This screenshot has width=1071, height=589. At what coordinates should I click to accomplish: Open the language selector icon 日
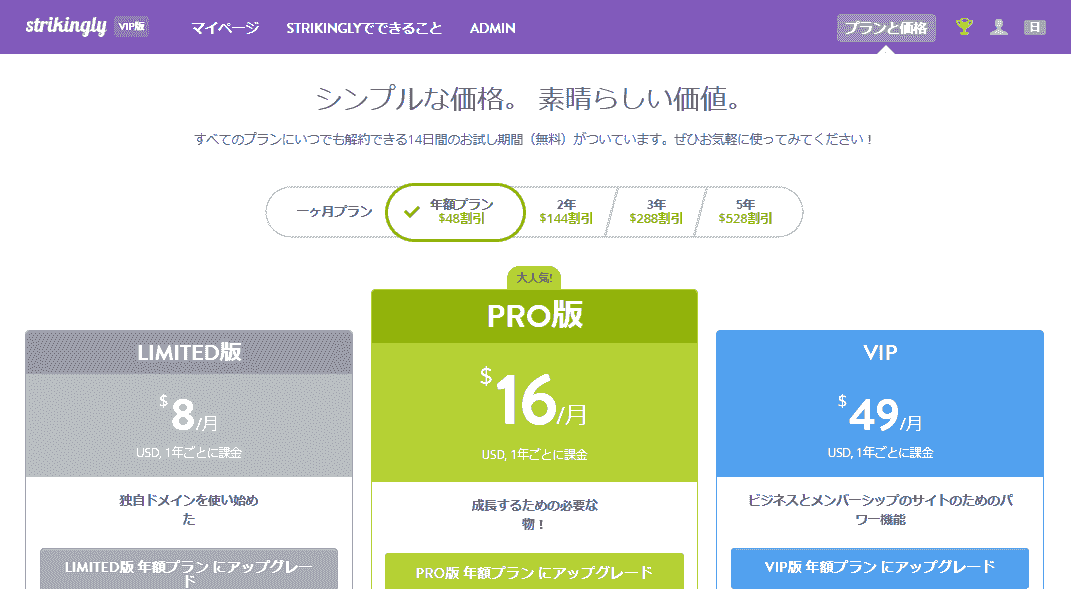coord(1035,27)
